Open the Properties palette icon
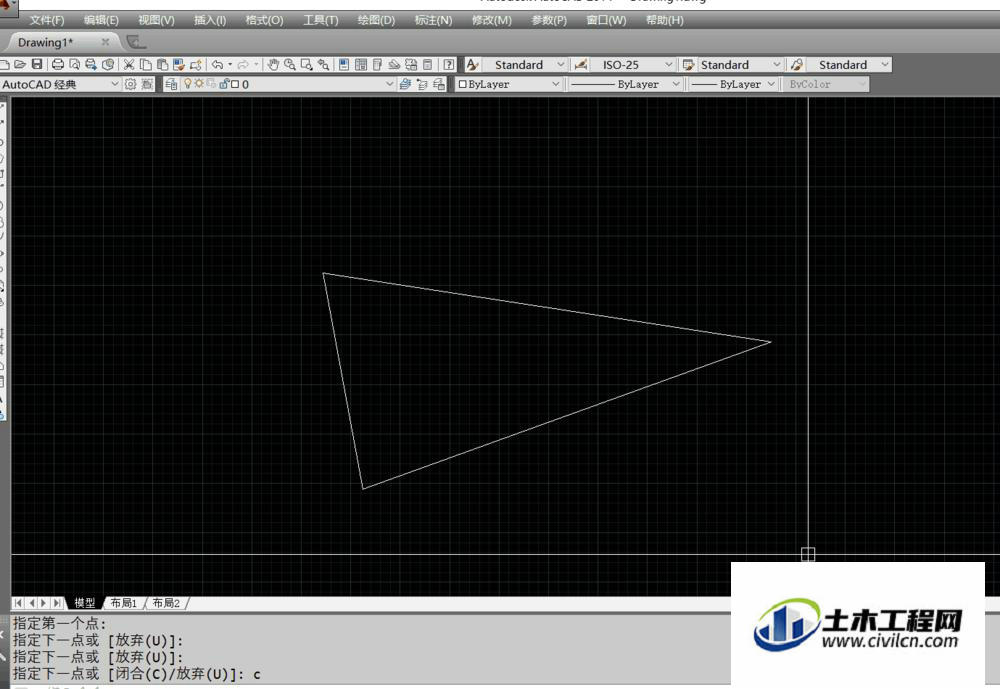 coord(344,64)
